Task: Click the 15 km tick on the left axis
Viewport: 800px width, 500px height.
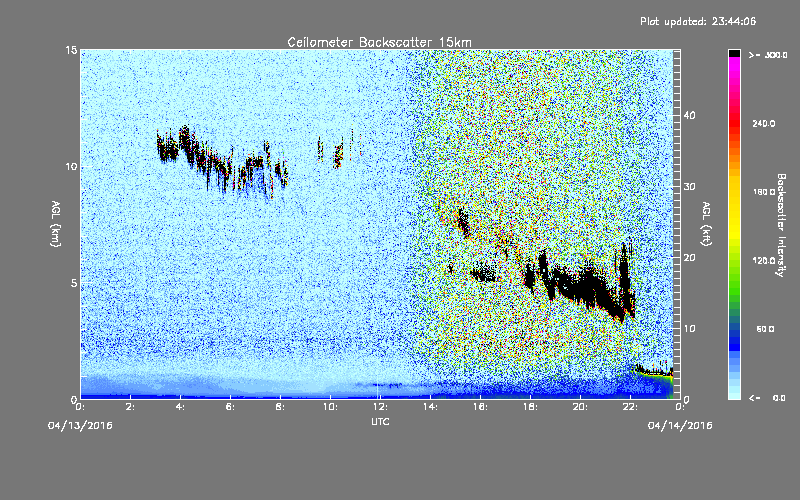Action: click(71, 50)
